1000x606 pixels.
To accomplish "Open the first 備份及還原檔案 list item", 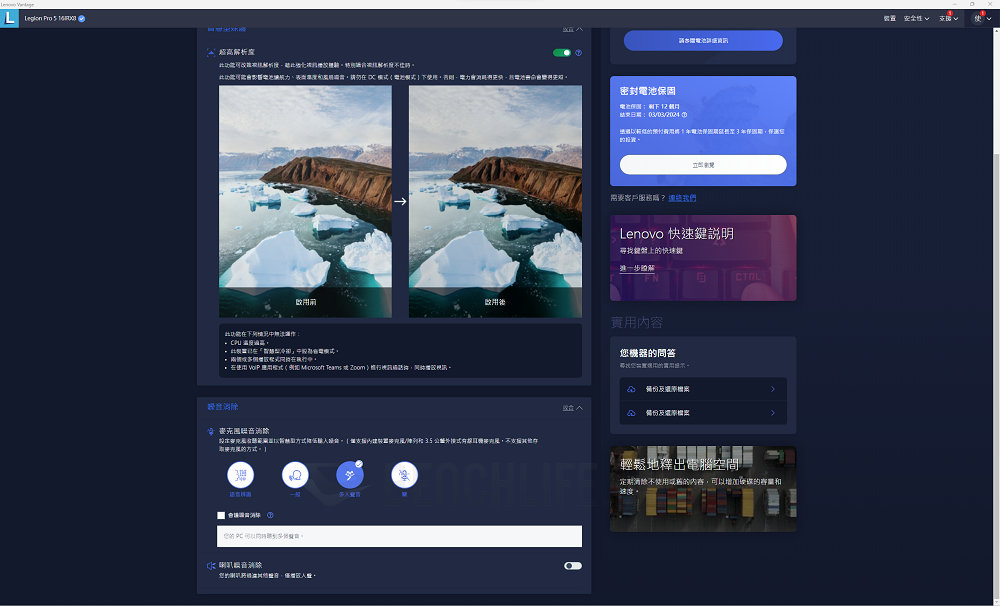I will point(702,388).
